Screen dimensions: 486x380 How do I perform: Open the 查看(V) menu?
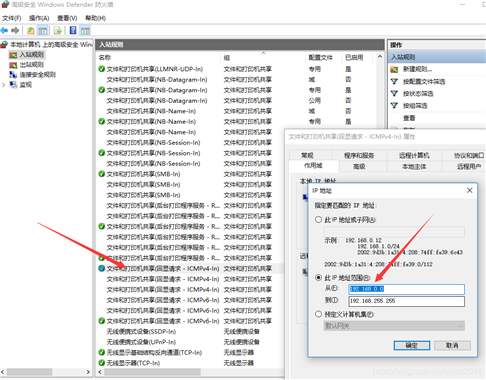[x=67, y=18]
